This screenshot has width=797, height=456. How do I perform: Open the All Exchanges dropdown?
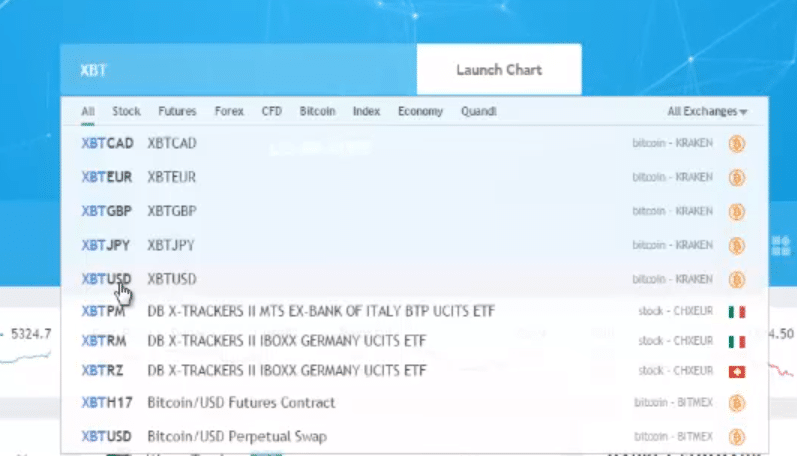[x=707, y=111]
